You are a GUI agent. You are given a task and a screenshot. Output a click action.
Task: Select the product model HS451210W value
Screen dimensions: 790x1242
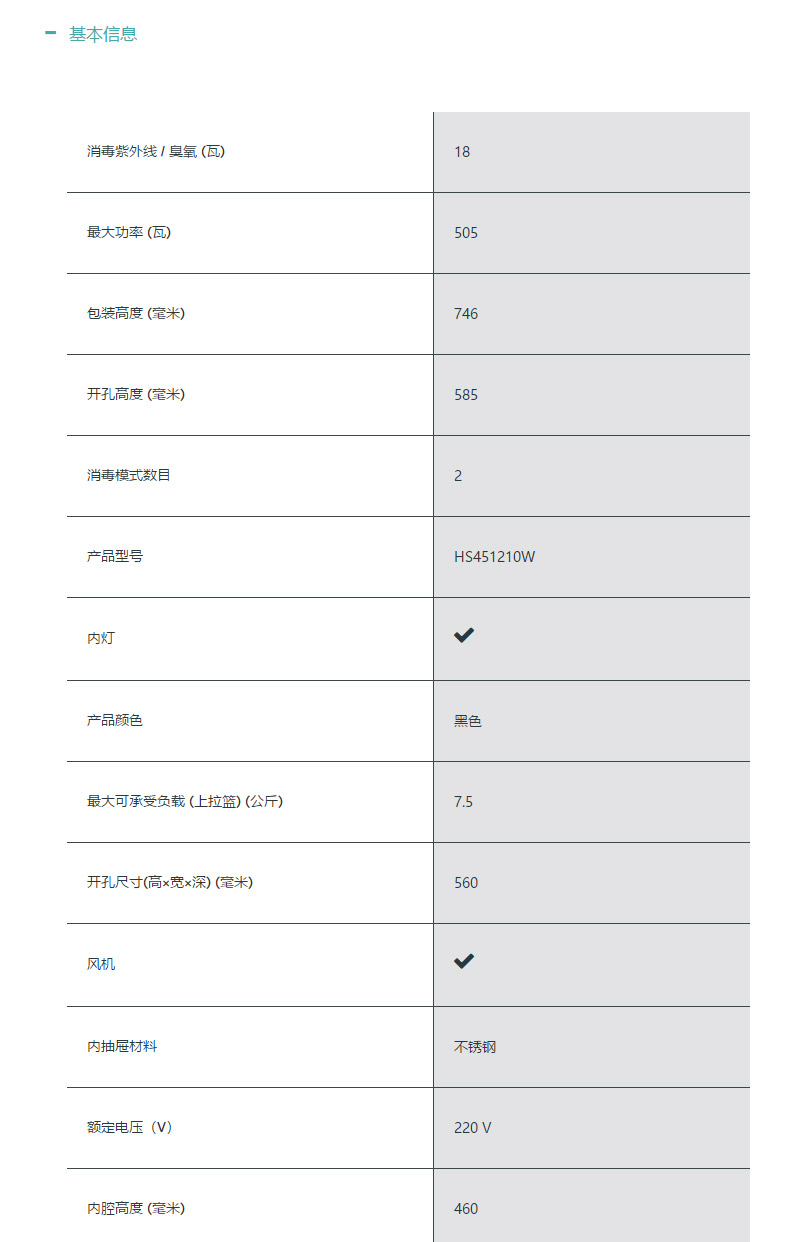494,557
